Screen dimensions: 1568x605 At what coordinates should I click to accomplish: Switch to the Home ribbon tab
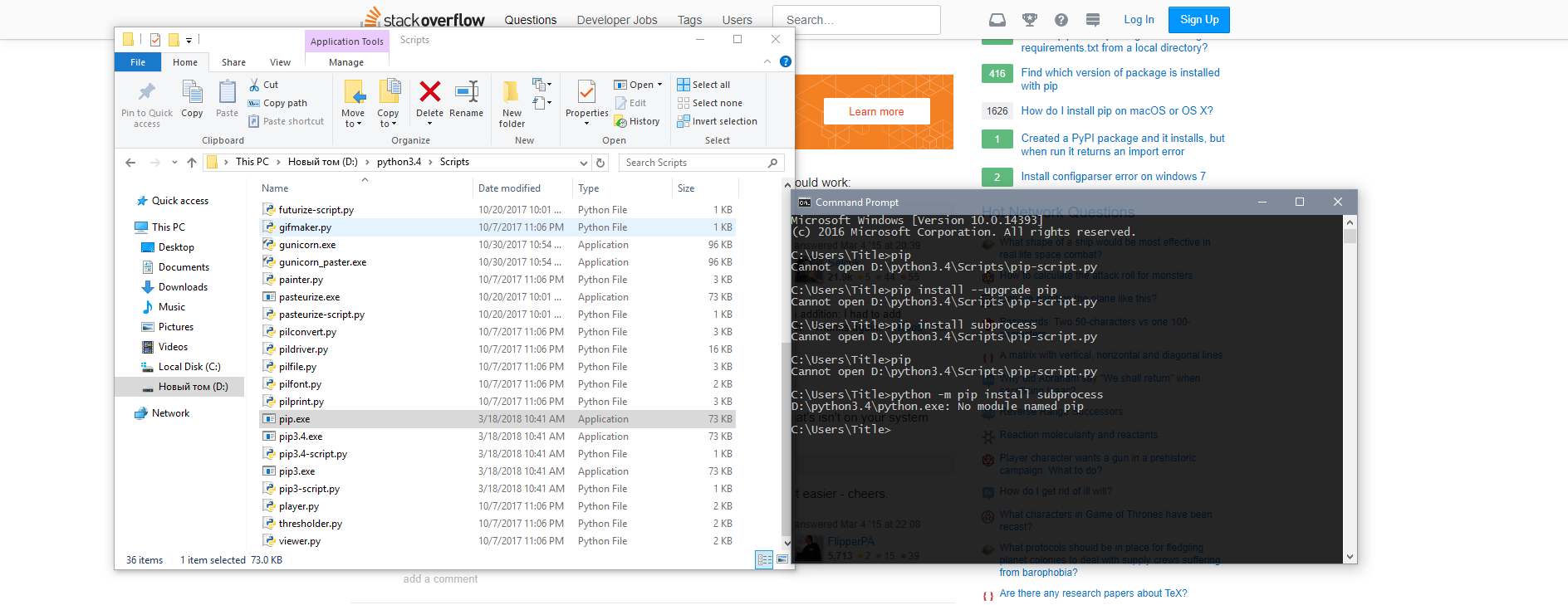(x=185, y=62)
